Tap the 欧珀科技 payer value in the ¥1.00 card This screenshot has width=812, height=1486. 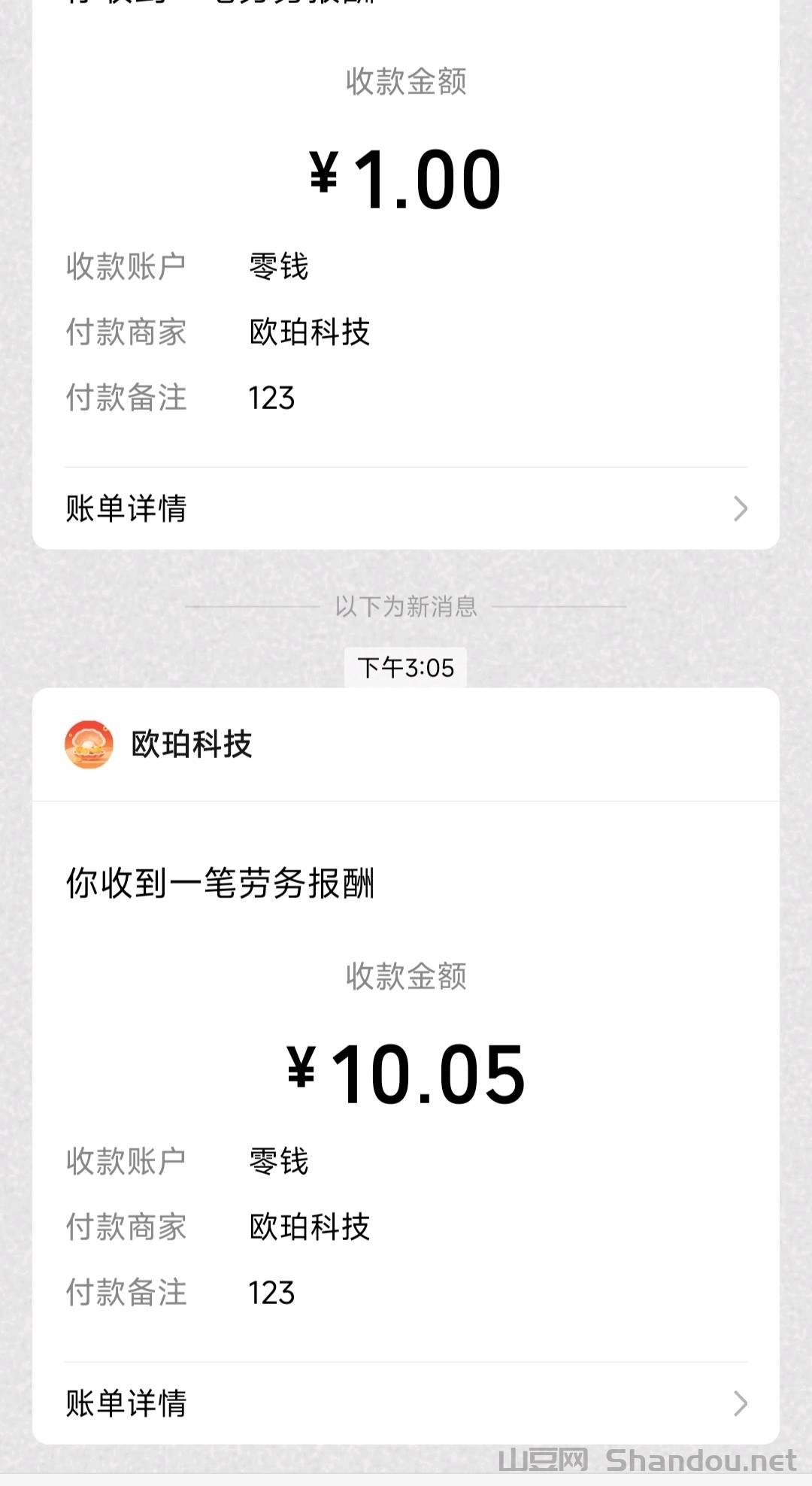[x=310, y=332]
